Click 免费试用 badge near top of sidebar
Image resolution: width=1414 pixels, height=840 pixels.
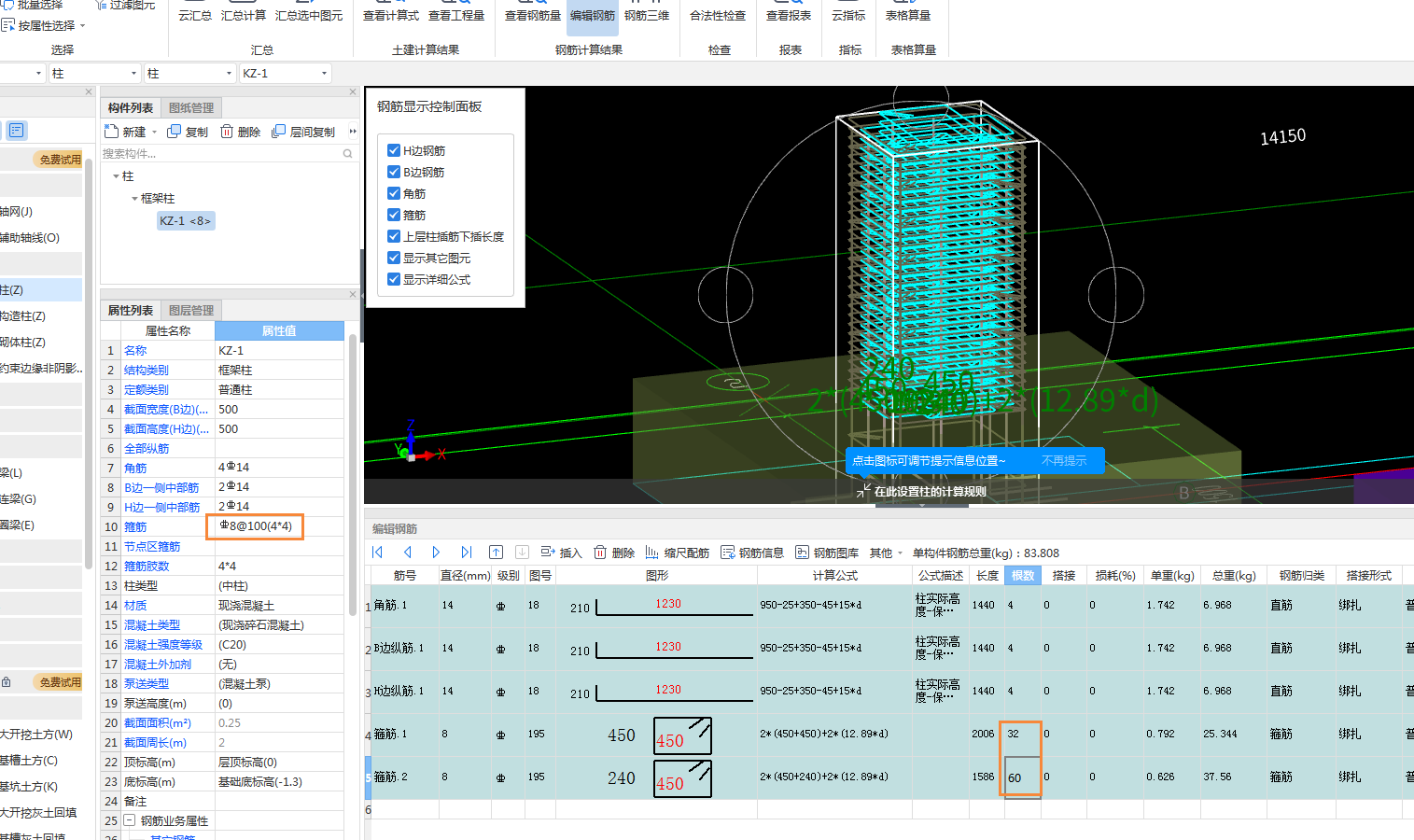click(x=60, y=160)
